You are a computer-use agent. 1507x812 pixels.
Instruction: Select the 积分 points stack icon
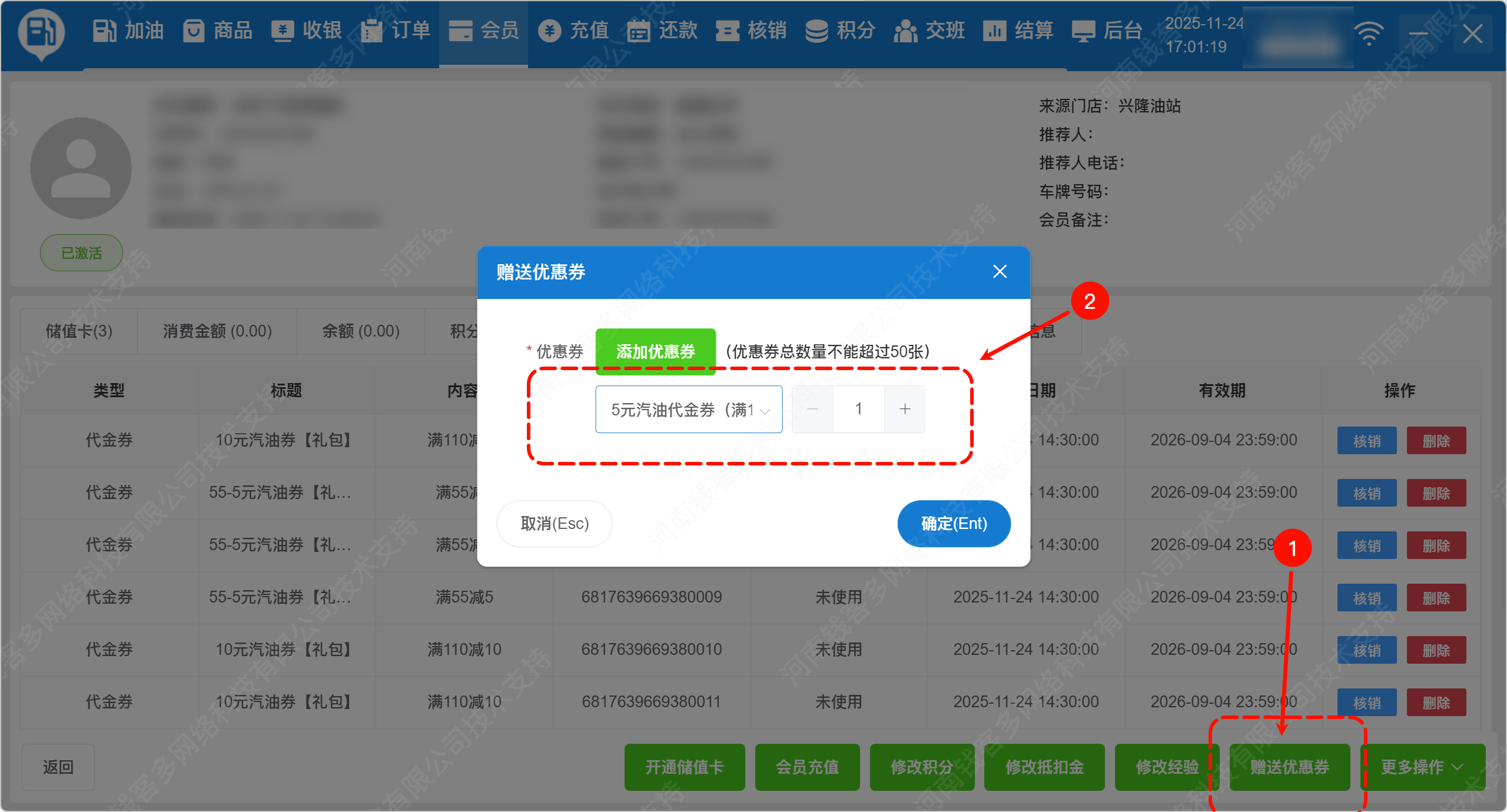(x=816, y=31)
